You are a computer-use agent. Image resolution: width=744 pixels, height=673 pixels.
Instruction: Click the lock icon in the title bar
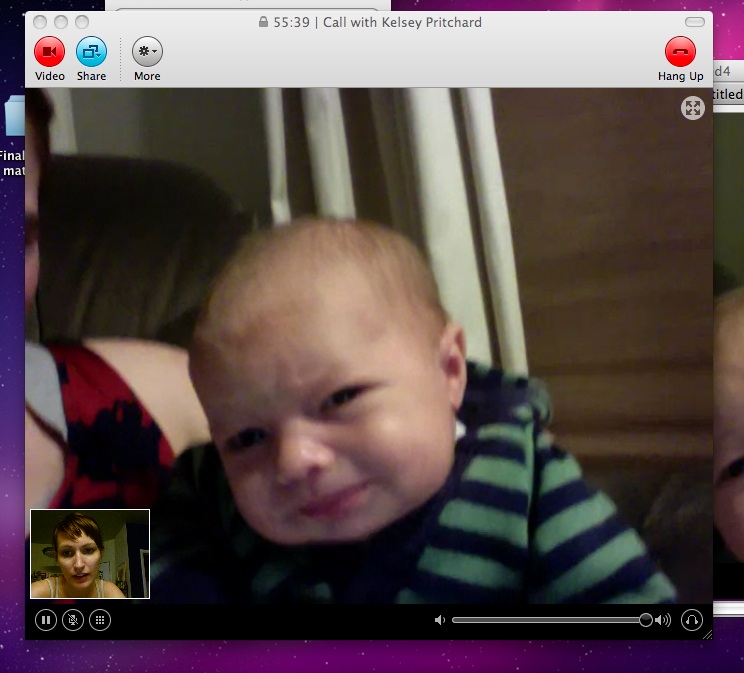(263, 22)
